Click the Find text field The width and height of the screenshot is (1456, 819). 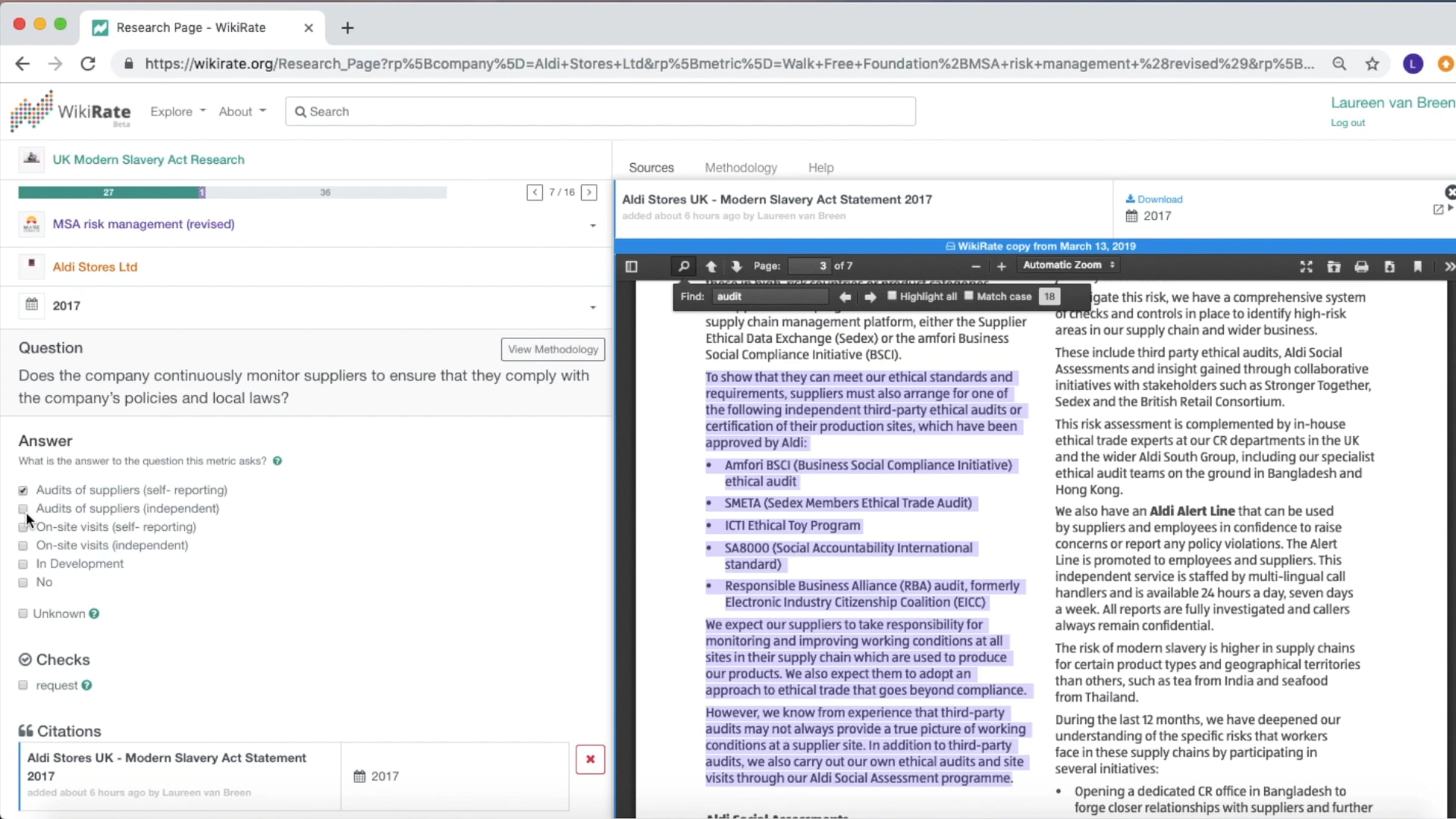tap(770, 297)
